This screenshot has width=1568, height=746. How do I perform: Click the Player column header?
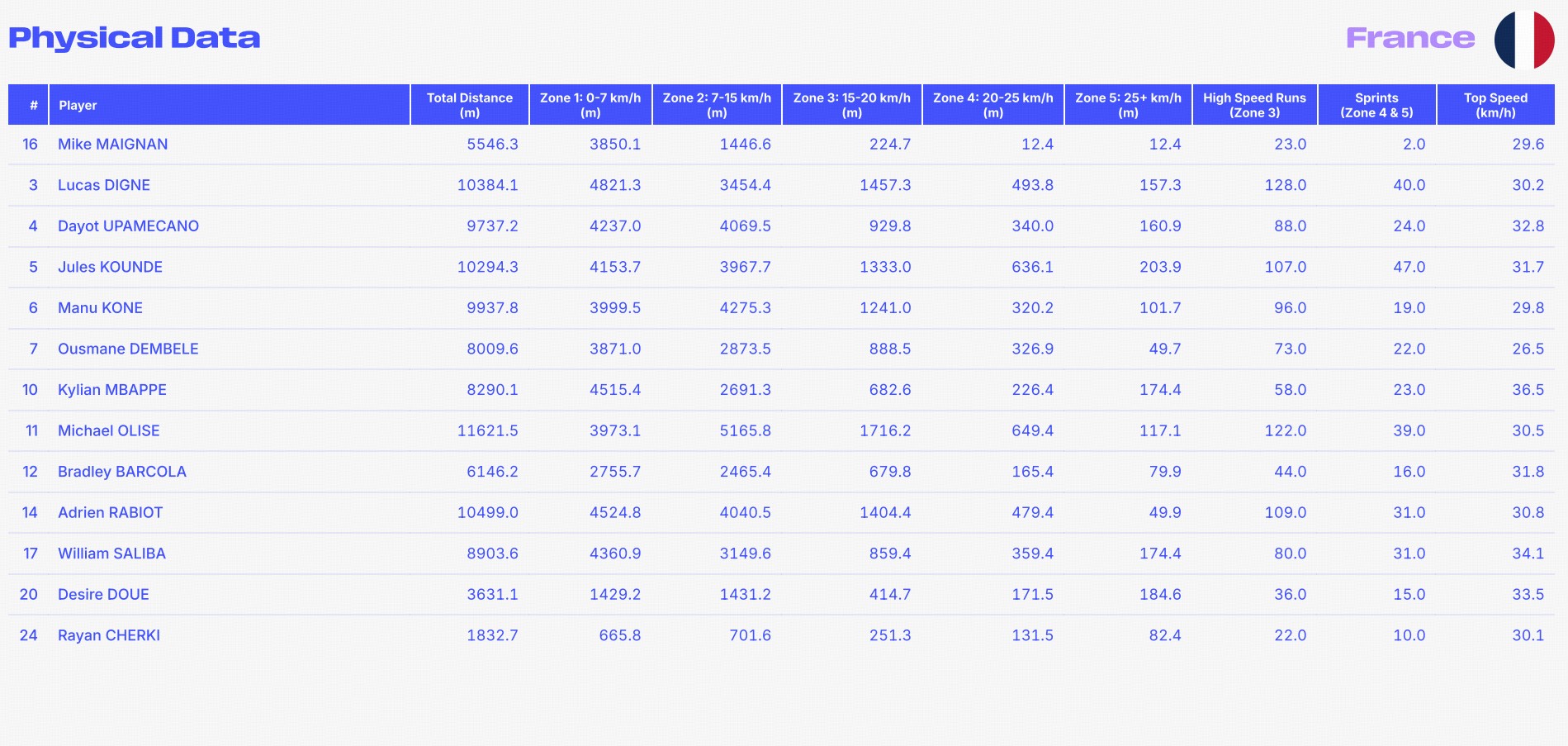pos(230,105)
